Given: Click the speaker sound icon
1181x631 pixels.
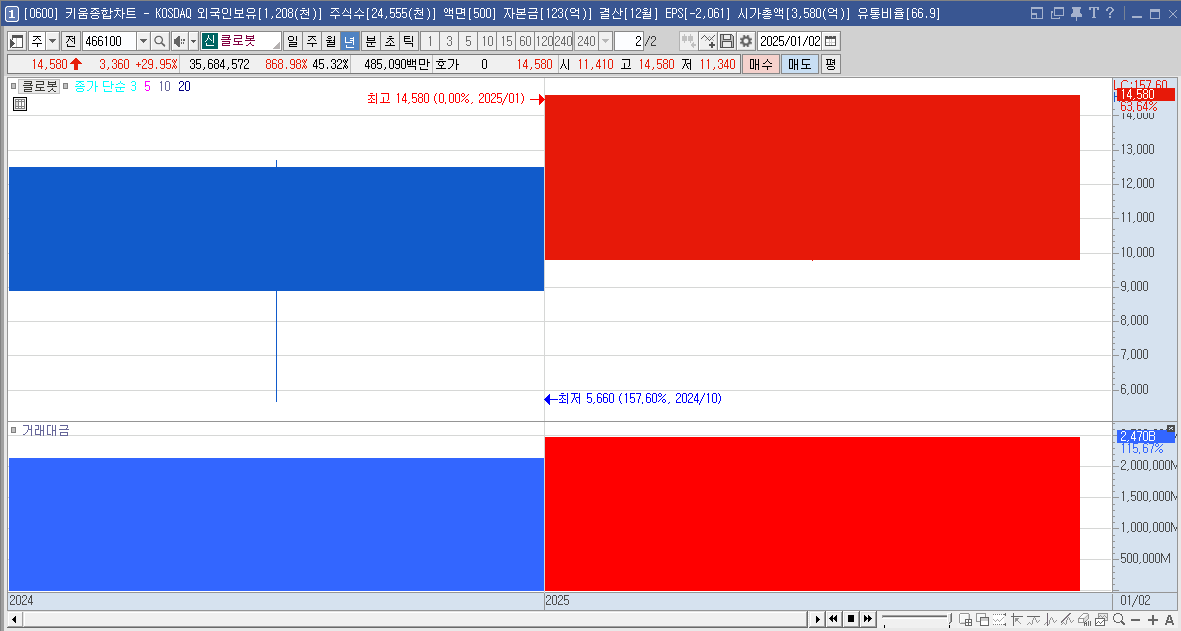Looking at the screenshot, I should point(179,41).
